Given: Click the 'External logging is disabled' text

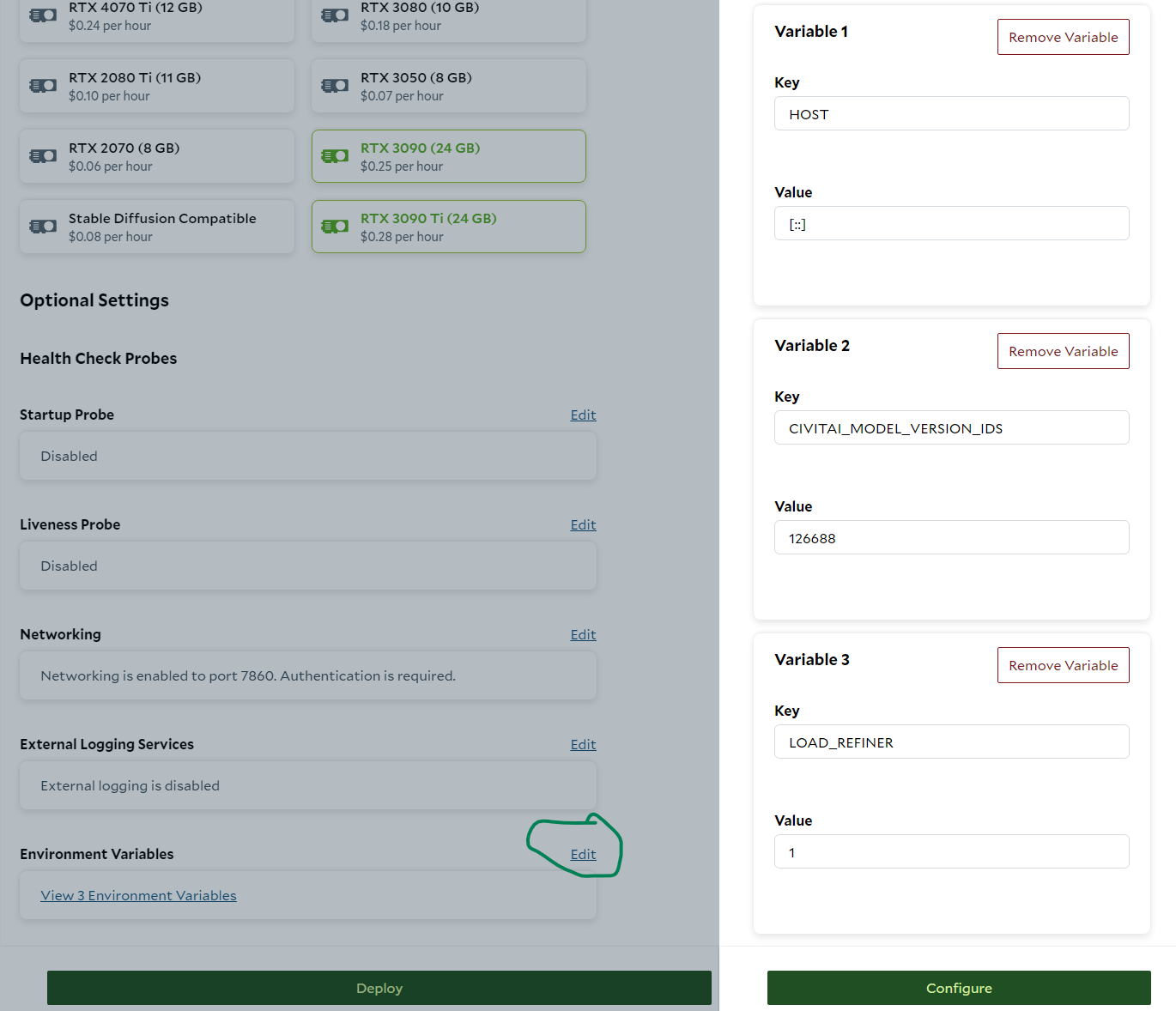Looking at the screenshot, I should point(130,785).
